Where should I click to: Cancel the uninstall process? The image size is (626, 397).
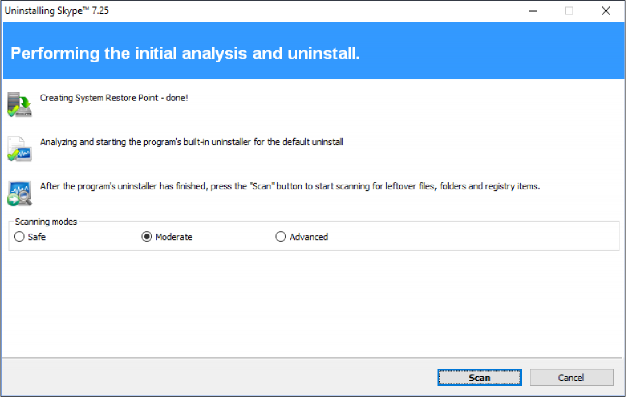(x=571, y=377)
